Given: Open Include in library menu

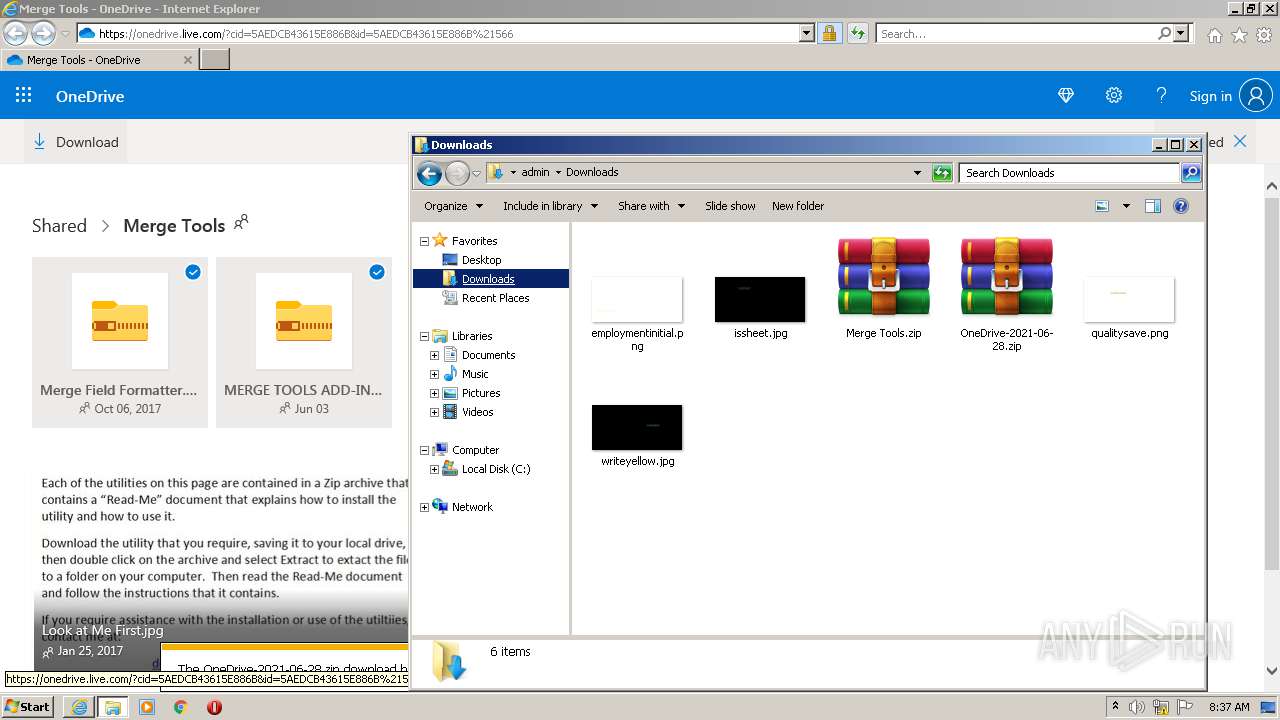Looking at the screenshot, I should 550,206.
